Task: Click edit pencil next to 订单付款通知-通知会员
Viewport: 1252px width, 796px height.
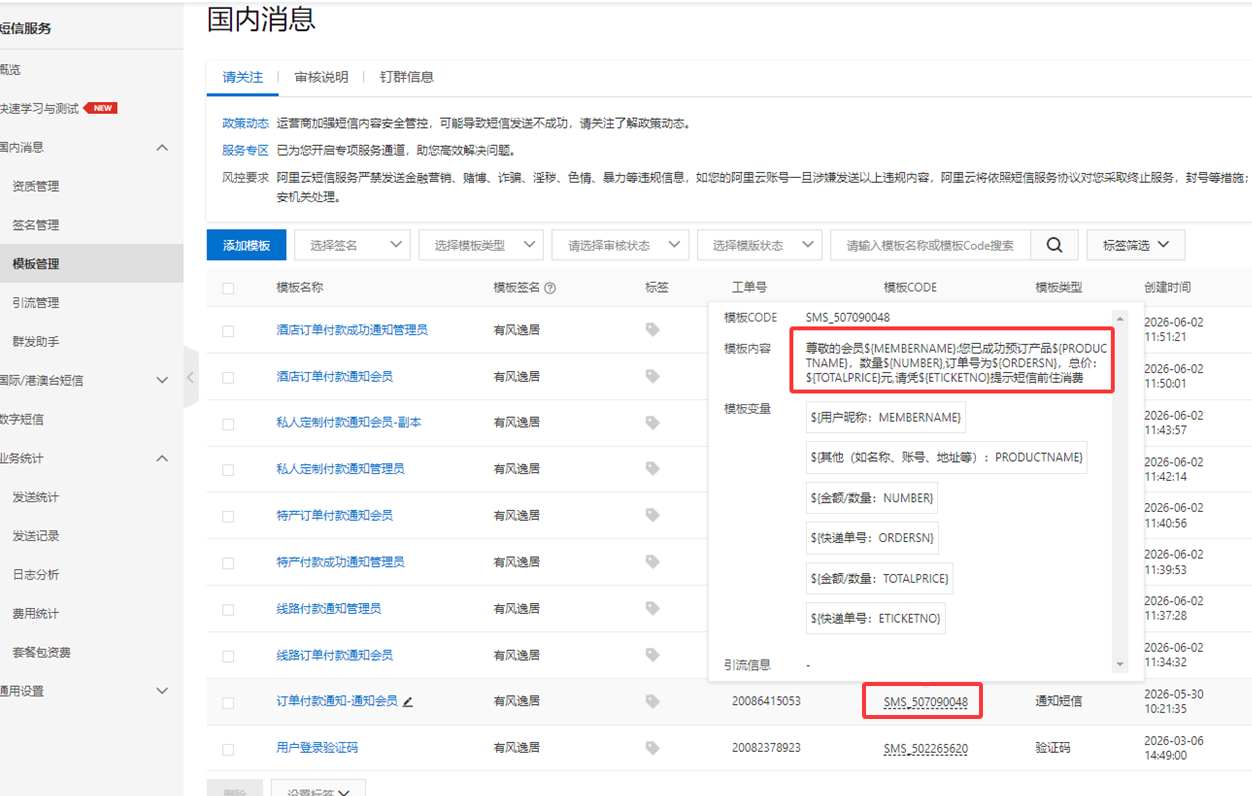Action: coord(407,702)
